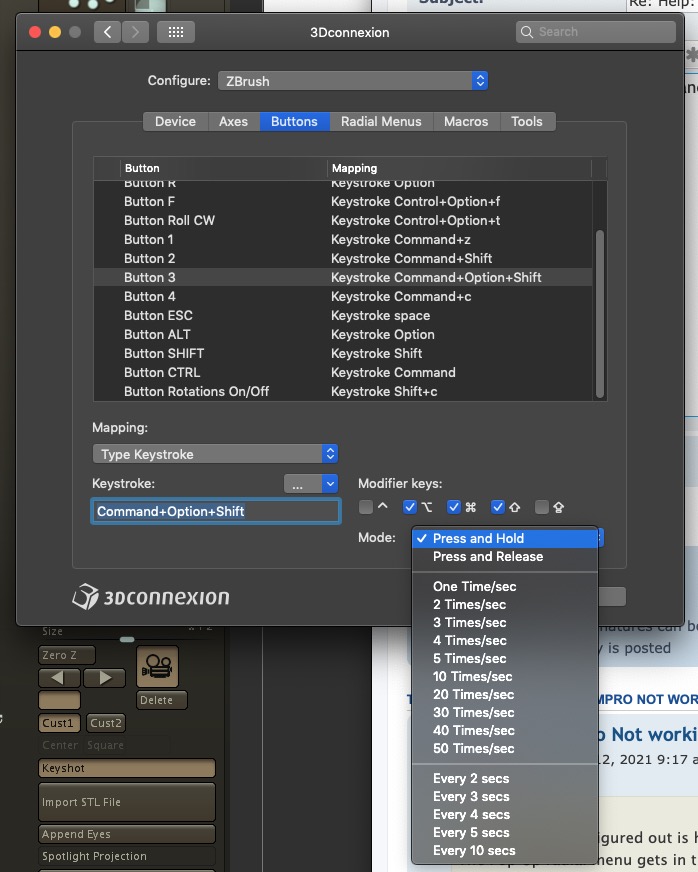The width and height of the screenshot is (698, 872).
Task: Choose 50 Times/sec repeat mode
Action: coord(505,749)
